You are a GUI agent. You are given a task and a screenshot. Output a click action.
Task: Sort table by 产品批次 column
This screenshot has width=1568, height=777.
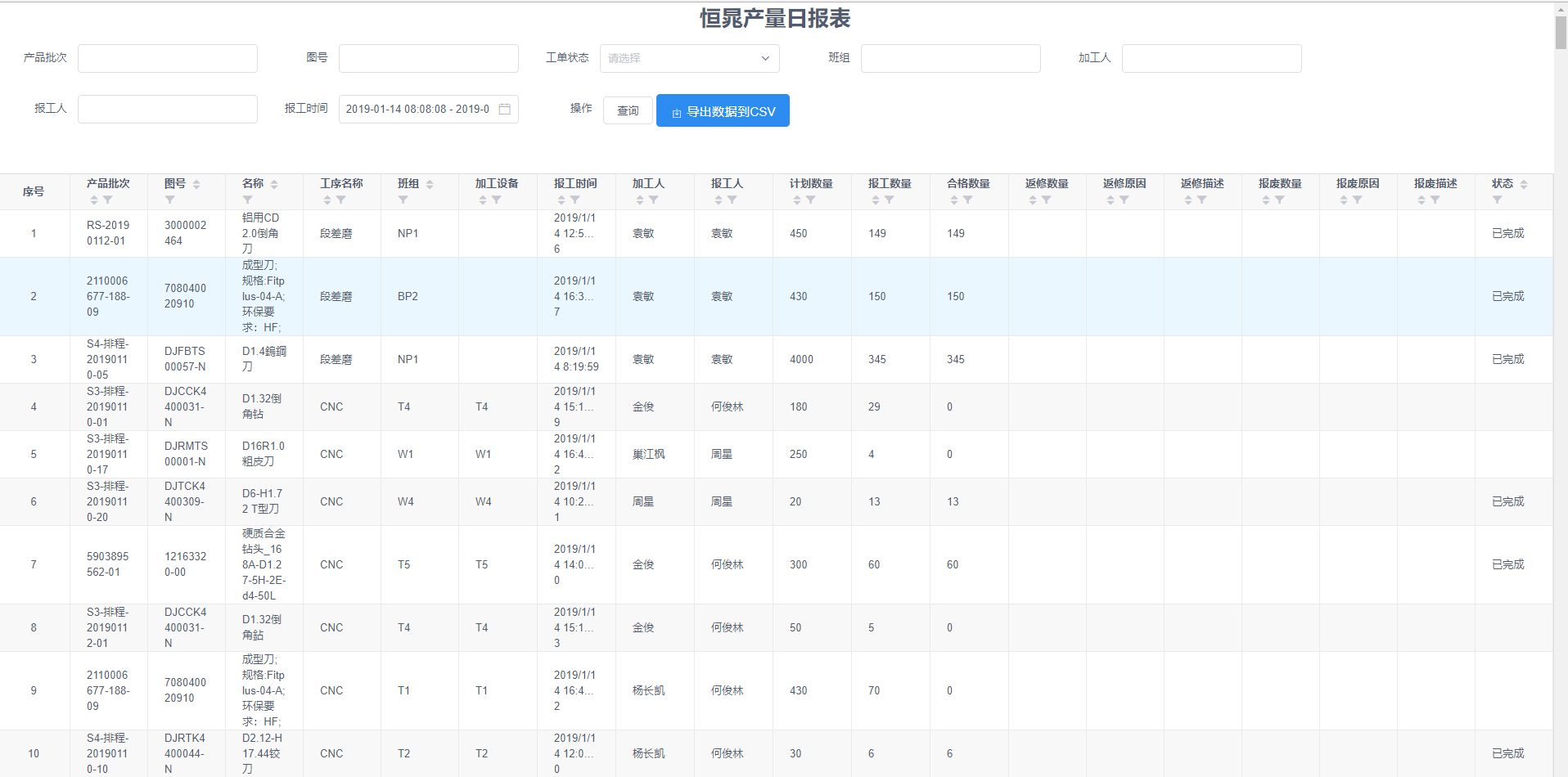pos(93,200)
